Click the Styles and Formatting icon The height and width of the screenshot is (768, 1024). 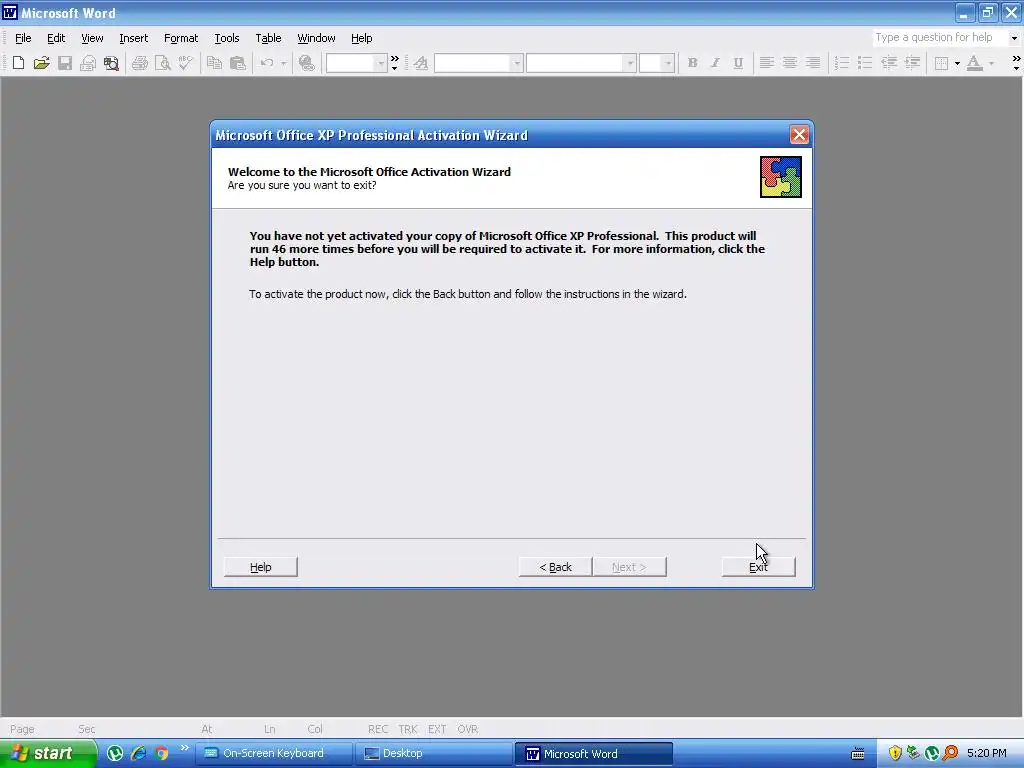coord(421,63)
